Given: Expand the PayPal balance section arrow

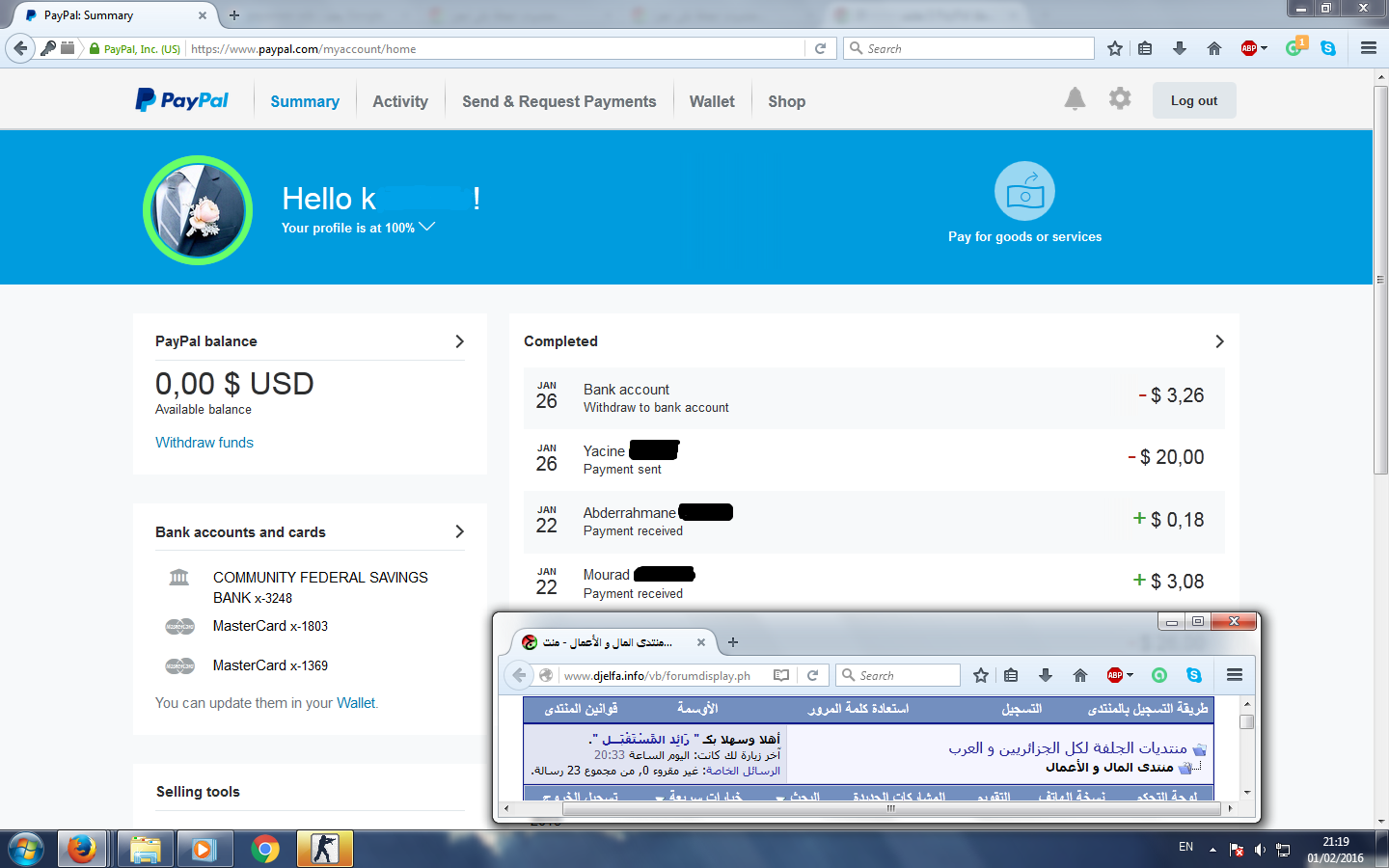Looking at the screenshot, I should pos(459,341).
